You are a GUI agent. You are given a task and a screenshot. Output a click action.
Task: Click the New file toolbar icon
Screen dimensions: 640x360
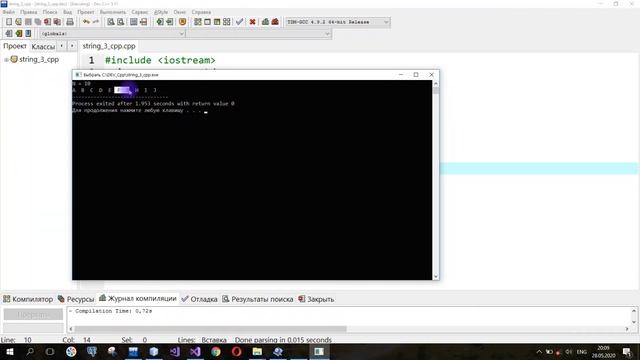(x=9, y=22)
